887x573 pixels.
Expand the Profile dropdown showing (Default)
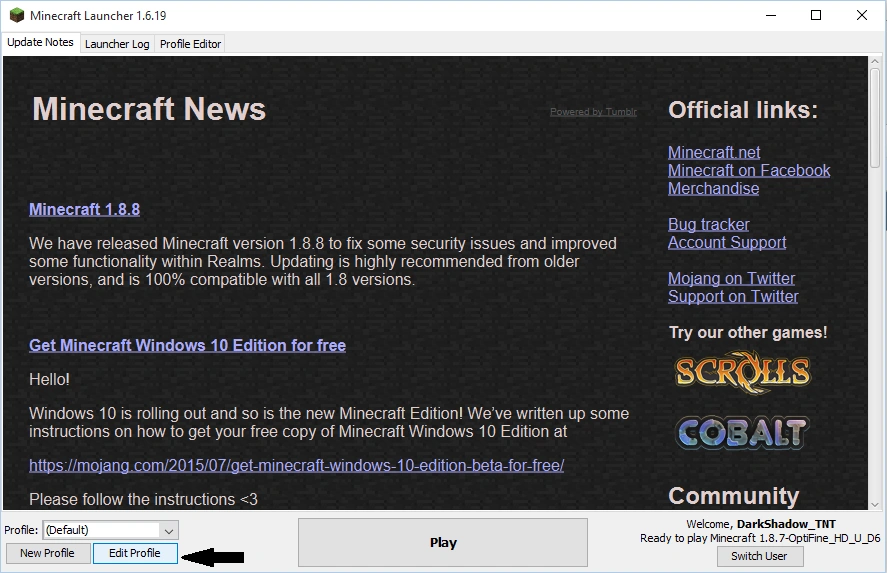pyautogui.click(x=111, y=530)
